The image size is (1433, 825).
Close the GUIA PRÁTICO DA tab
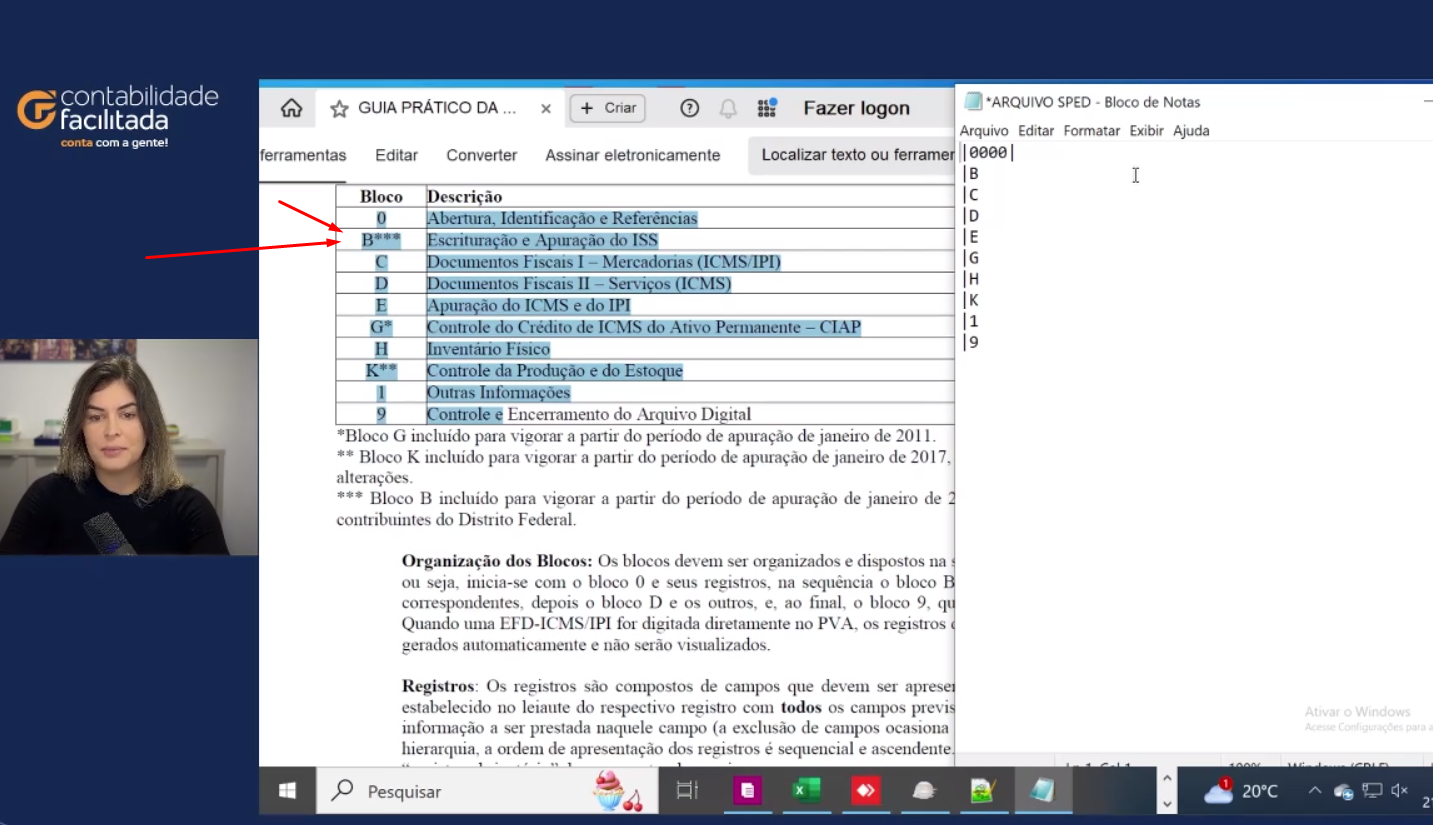tap(546, 109)
